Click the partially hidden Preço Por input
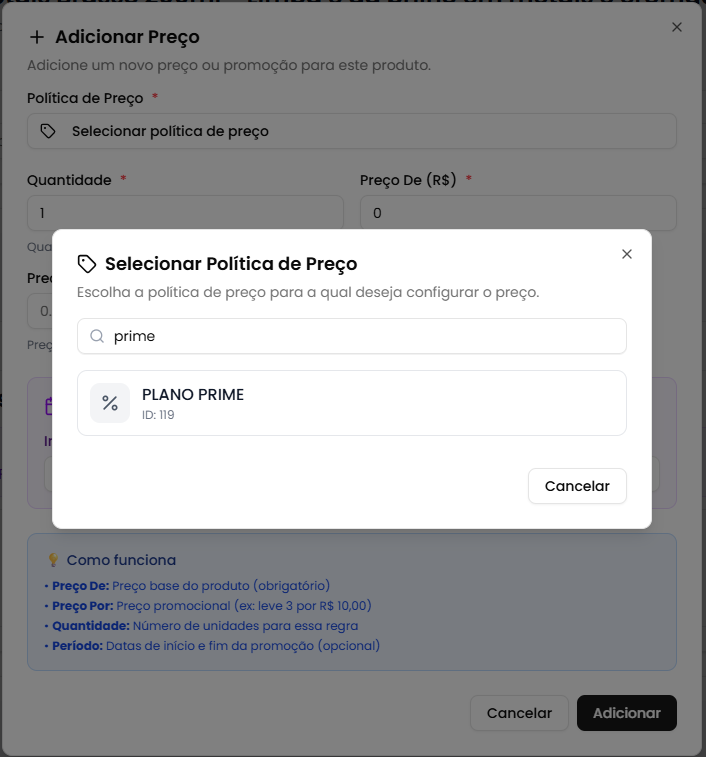Screen dimensions: 706x757 coord(40,311)
